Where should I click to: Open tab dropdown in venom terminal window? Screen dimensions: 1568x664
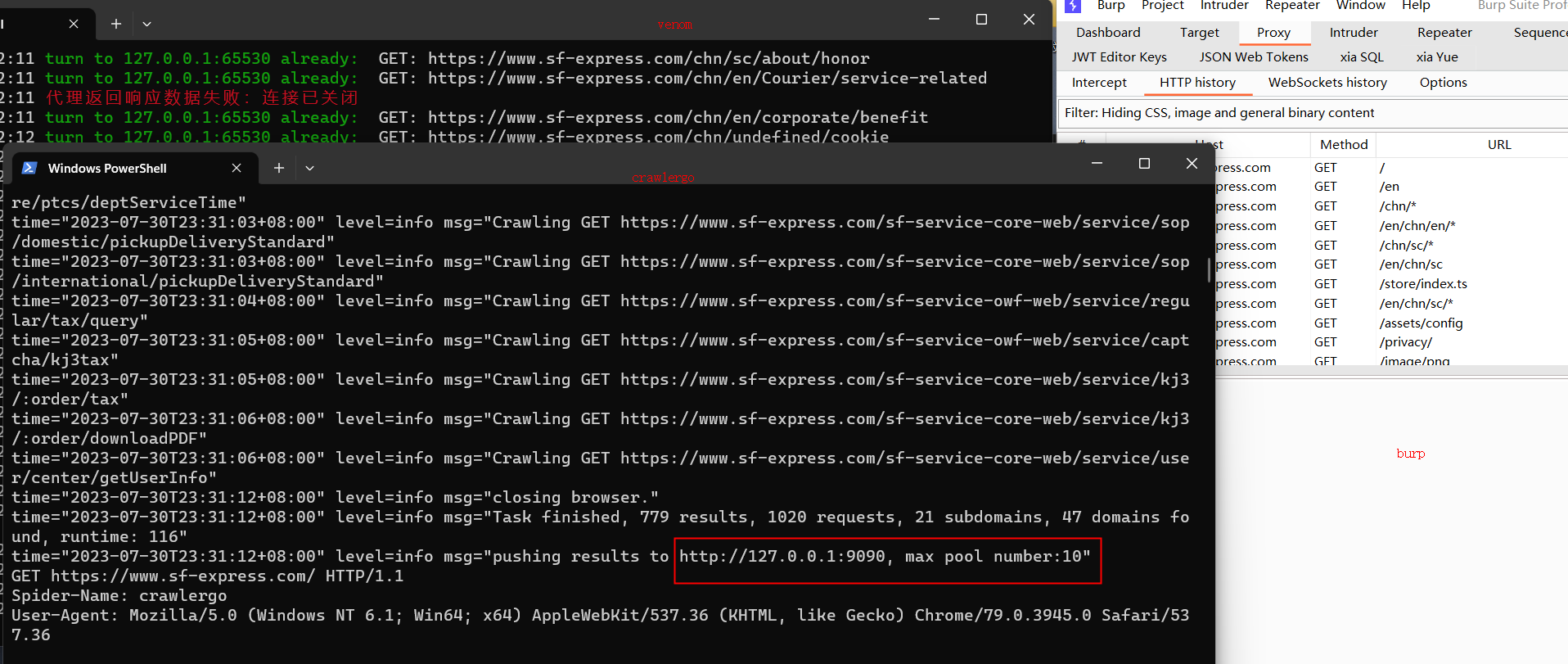[x=146, y=24]
